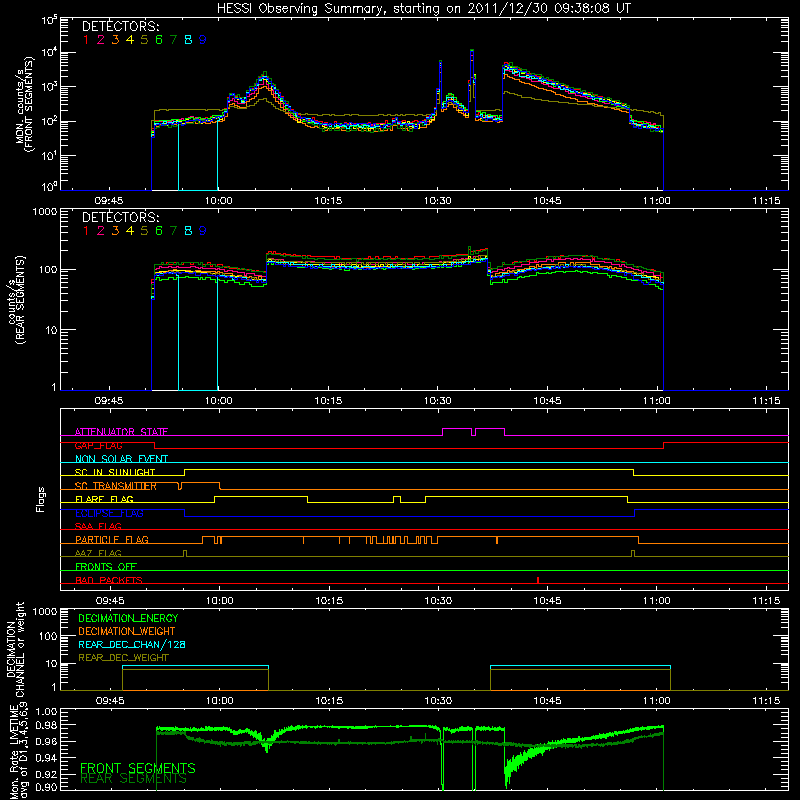
Task: Select detector 1 in rear segments legend
Action: coord(86,231)
